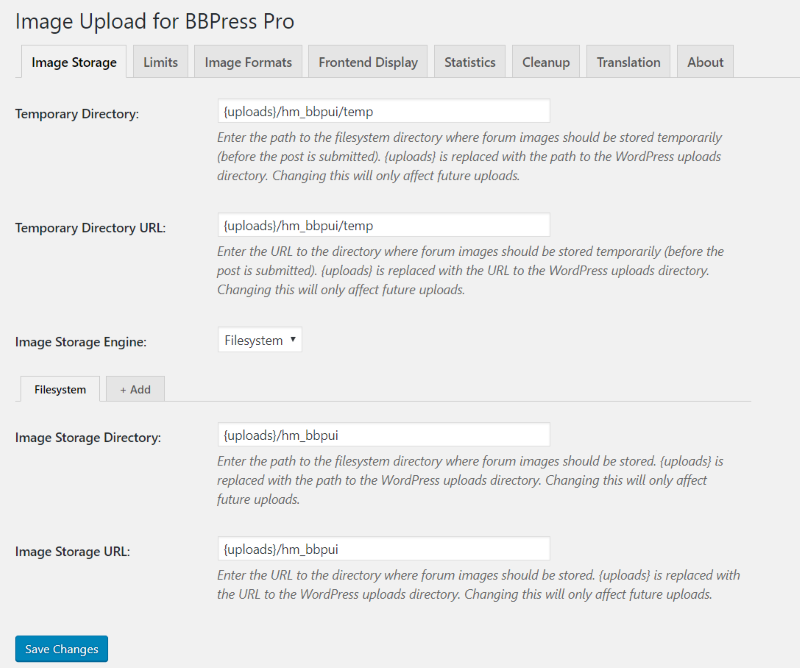Click the Save Changes button

point(62,649)
